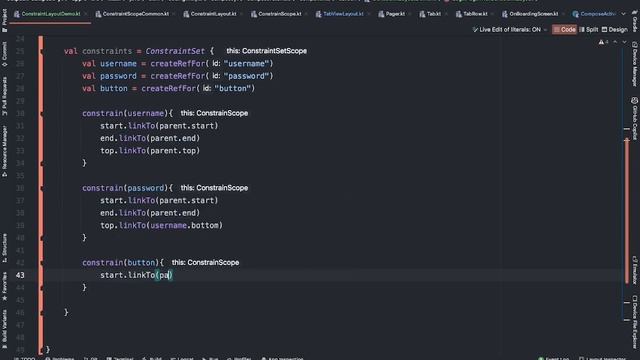Click top.linkTo(username.bottom) line
Viewport: 640px width, 360px height.
(x=161, y=225)
